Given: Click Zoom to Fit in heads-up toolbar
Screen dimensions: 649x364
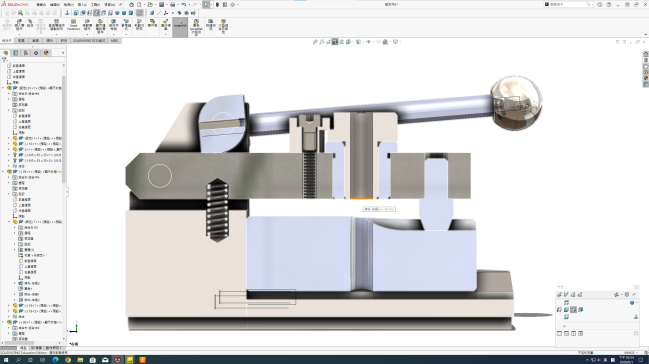Looking at the screenshot, I should (315, 42).
